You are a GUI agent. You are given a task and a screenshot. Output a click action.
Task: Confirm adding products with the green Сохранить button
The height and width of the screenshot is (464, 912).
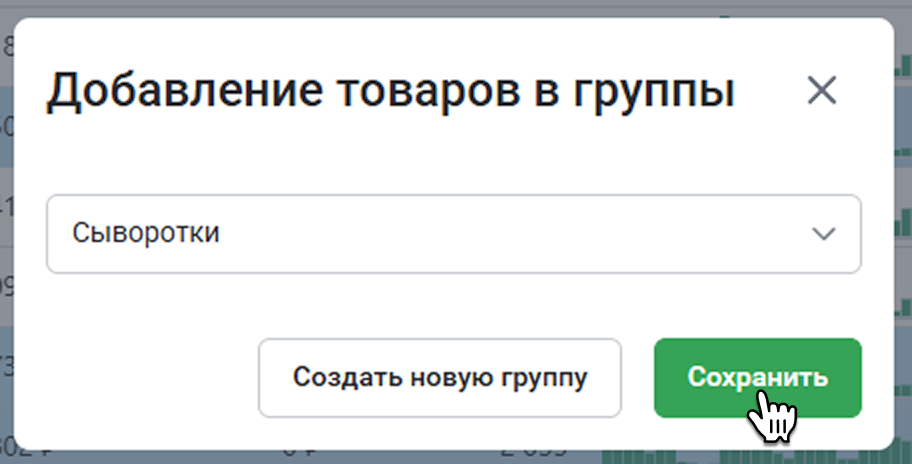(x=757, y=378)
